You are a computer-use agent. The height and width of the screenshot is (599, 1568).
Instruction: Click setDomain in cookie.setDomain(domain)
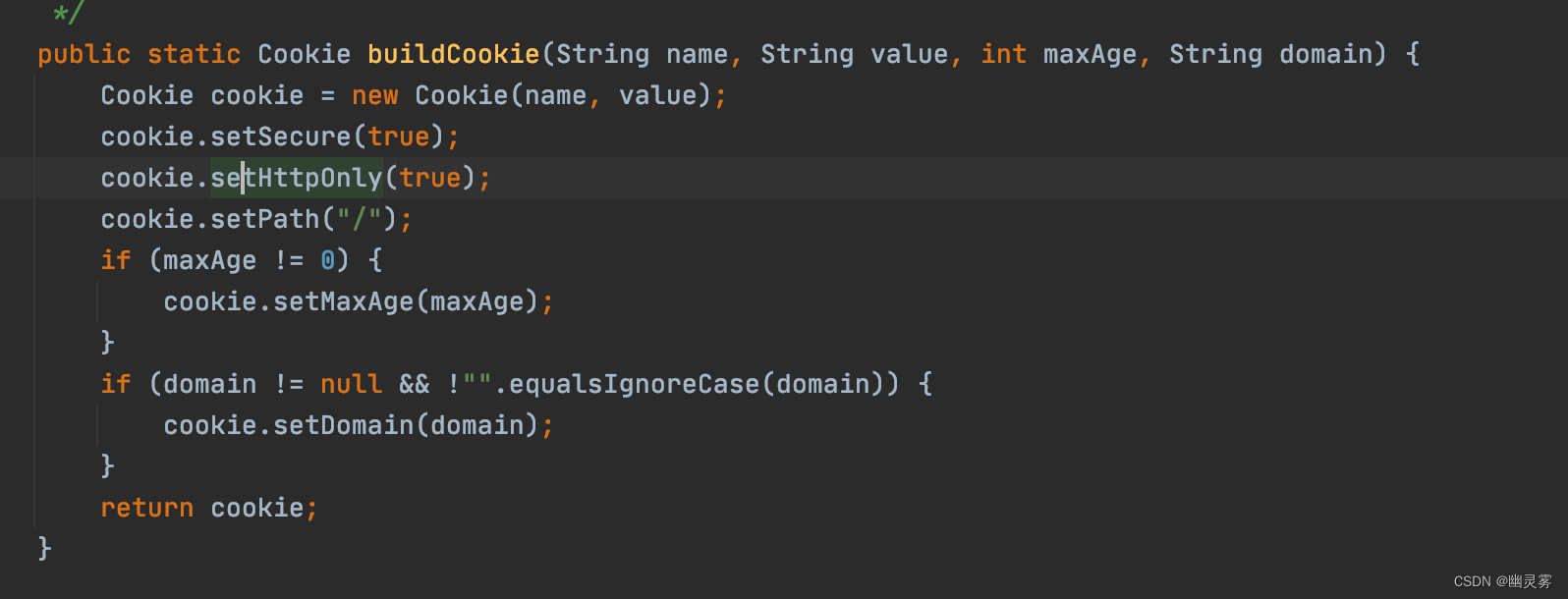pyautogui.click(x=344, y=425)
